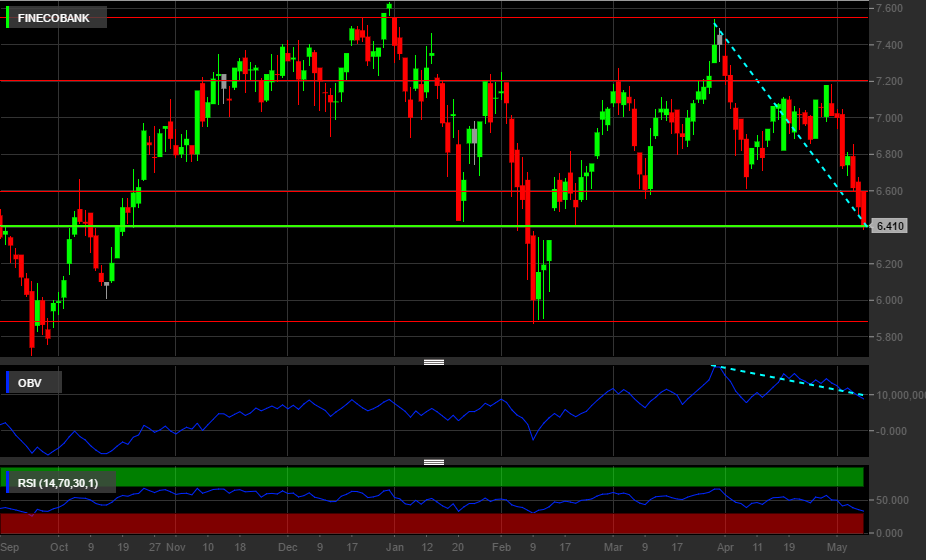Click the OBV 10,000,00 axis value
Viewport: 926px width, 560px height.
click(901, 395)
